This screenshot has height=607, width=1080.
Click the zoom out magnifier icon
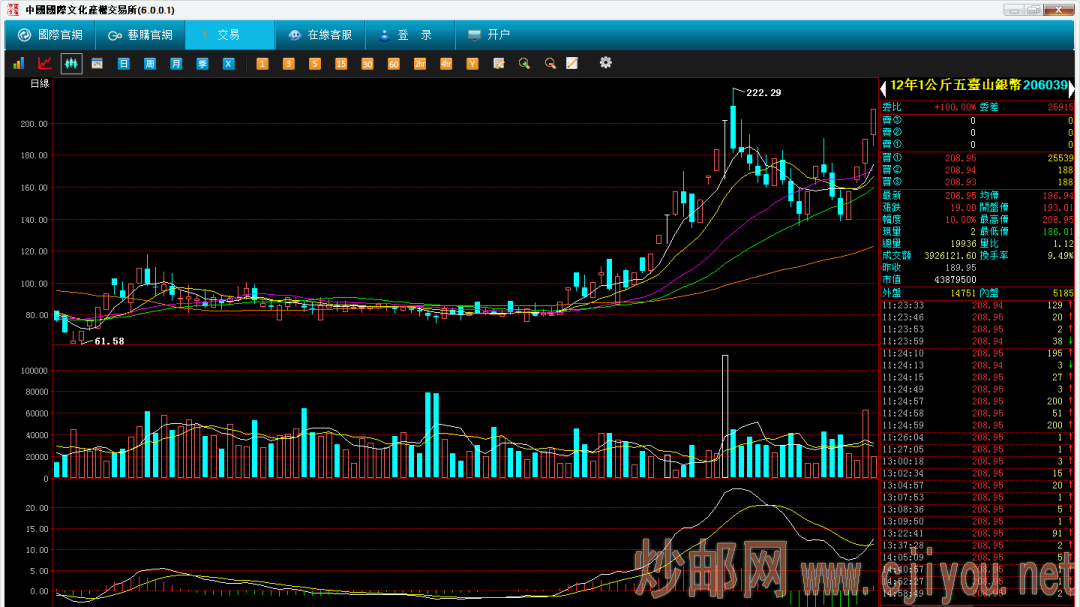tap(549, 63)
